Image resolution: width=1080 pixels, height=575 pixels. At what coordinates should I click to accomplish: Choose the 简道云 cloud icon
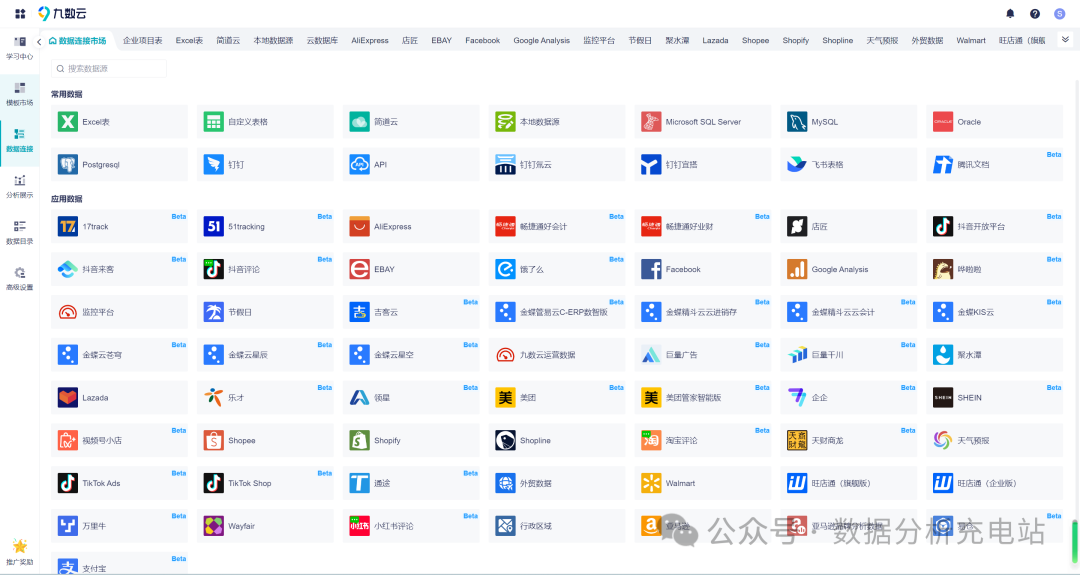360,122
